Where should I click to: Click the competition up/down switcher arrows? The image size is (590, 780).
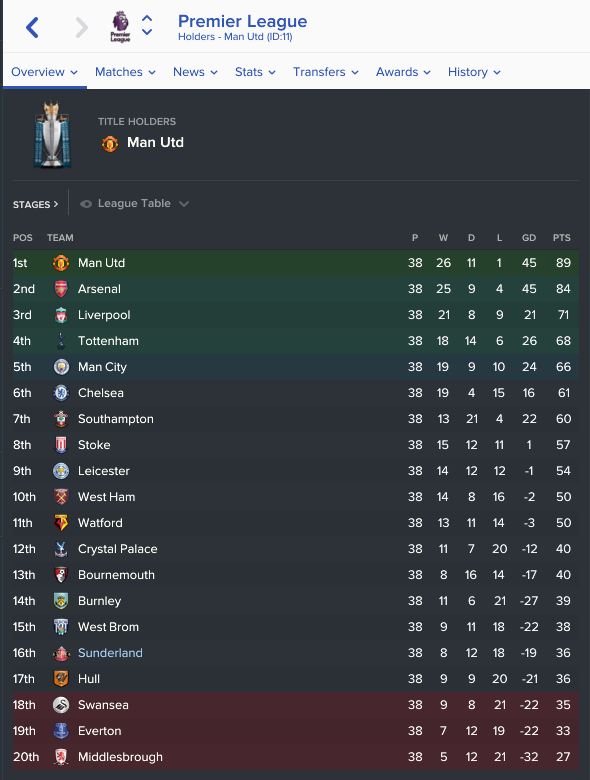click(x=147, y=25)
